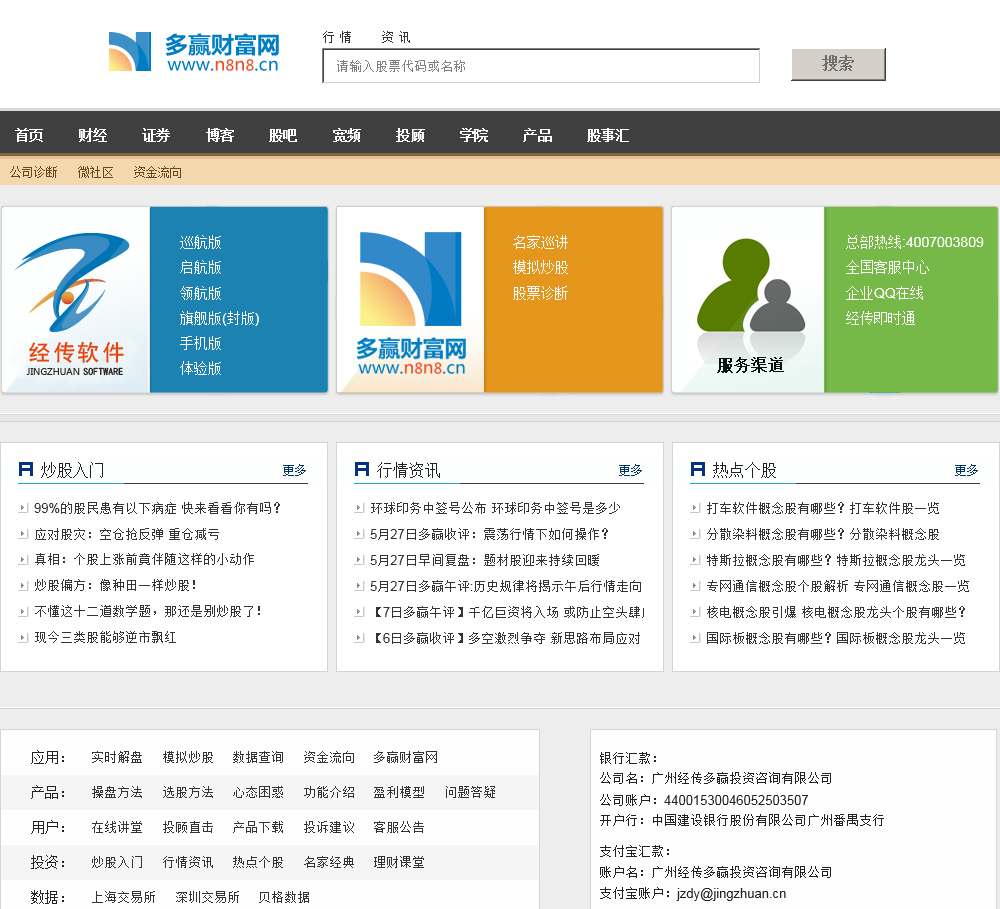Open article 环球印务中签号公布

[x=495, y=508]
